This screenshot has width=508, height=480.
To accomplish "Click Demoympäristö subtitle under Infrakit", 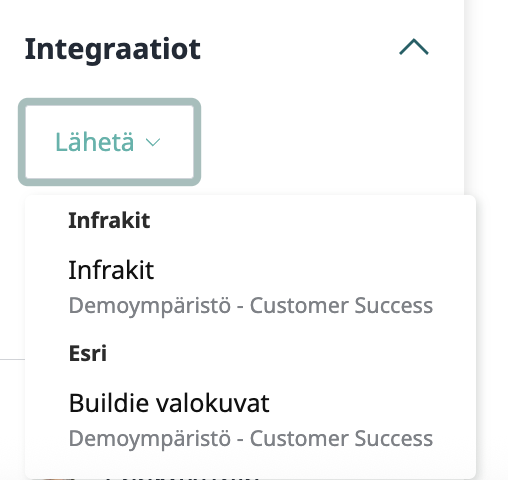I will (150, 306).
